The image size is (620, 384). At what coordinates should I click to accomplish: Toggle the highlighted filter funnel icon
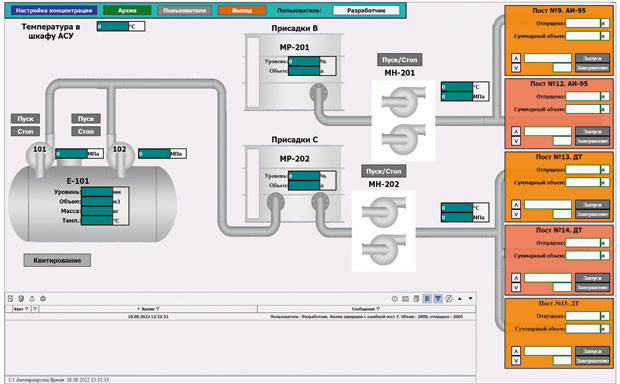438,299
